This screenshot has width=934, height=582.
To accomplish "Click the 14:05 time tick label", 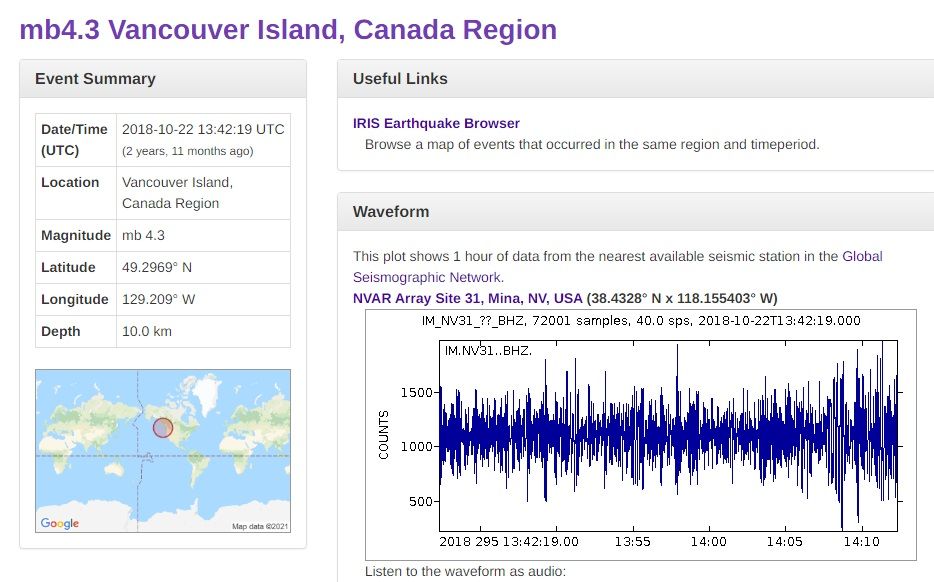I will point(784,542).
